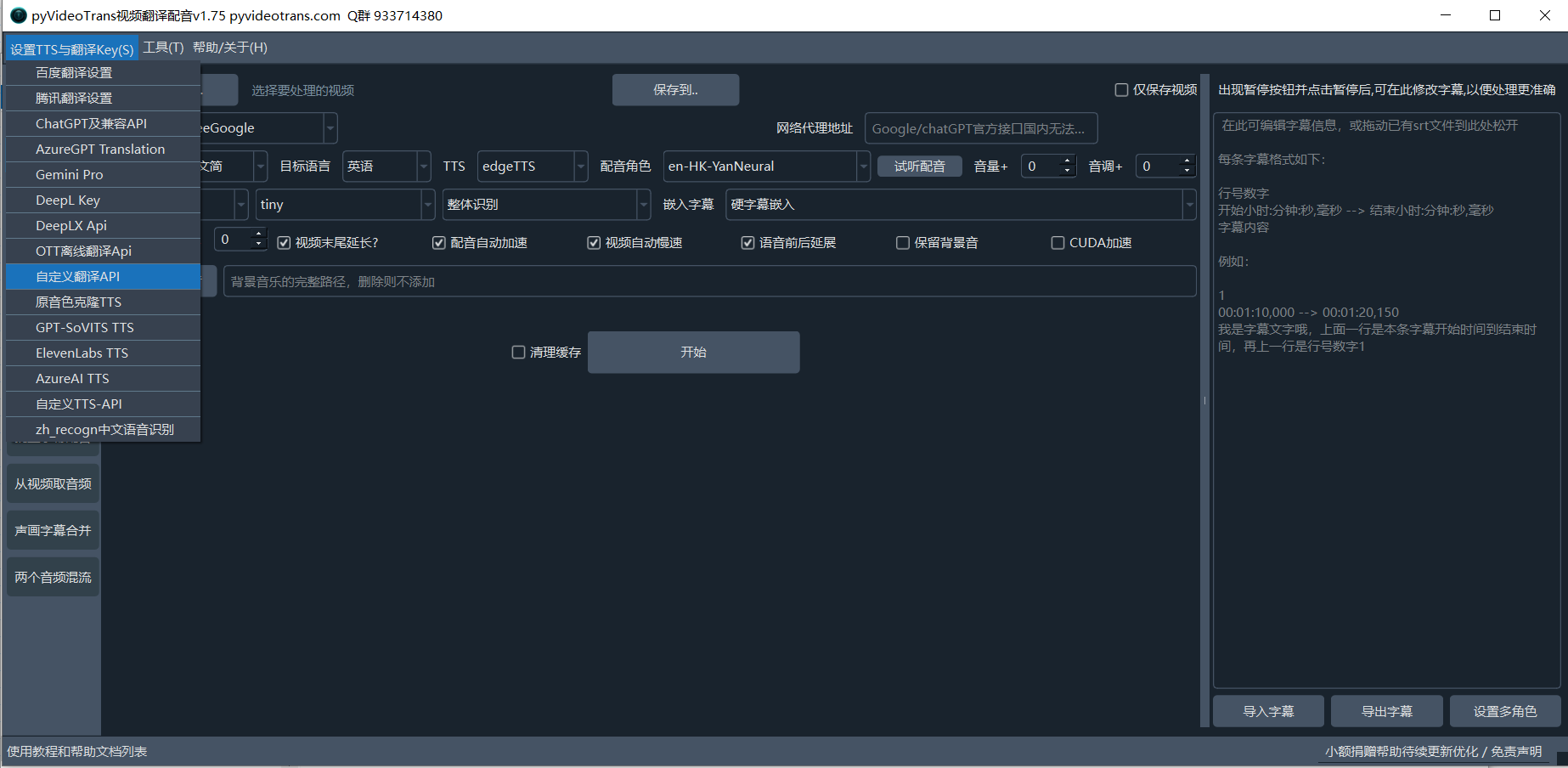Screen dimensions: 1568x768
Task: Check the 清理缓存 option
Action: click(518, 352)
